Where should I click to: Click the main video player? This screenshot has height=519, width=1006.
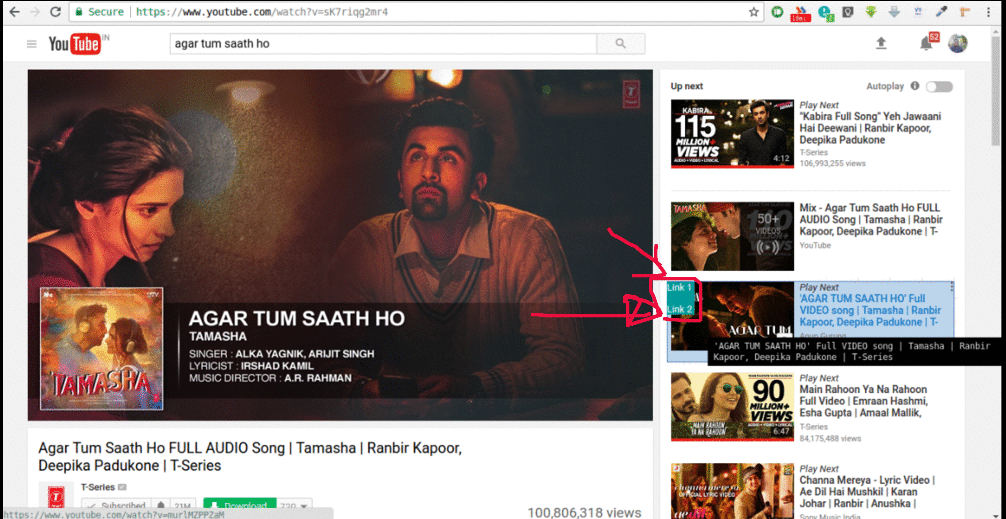[340, 245]
